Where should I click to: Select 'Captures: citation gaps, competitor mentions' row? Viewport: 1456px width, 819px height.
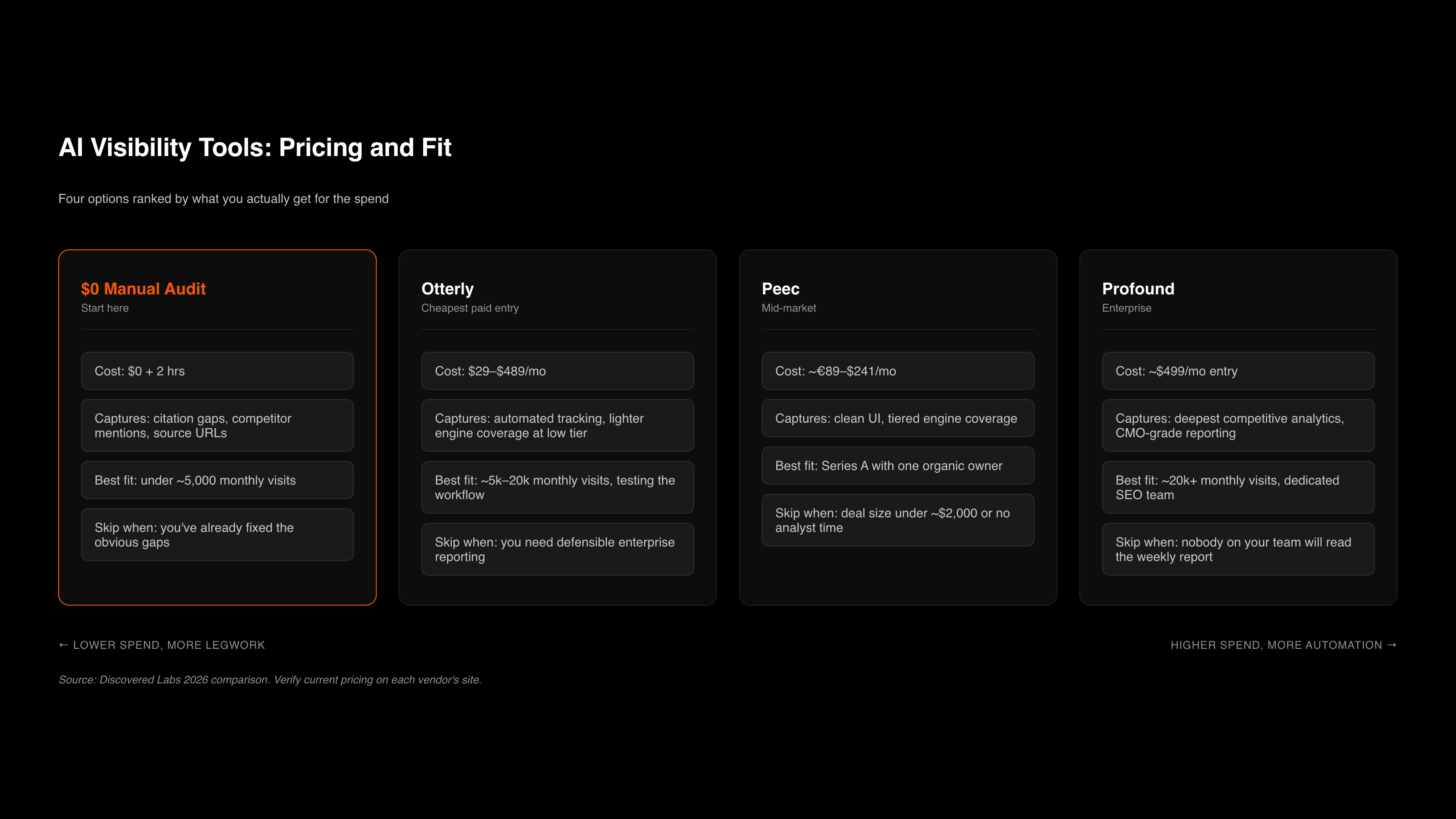pos(217,425)
